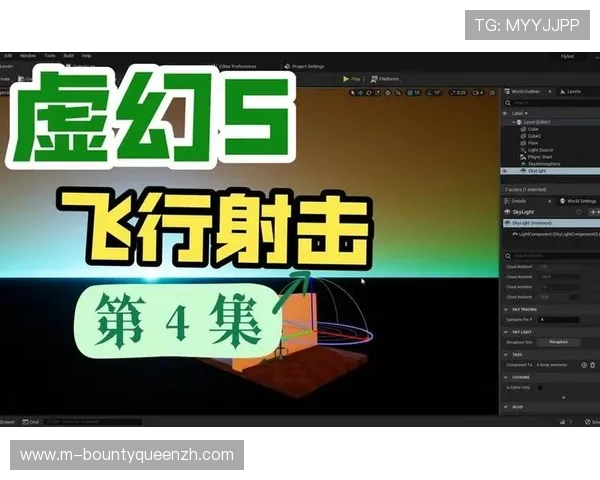Click the SkyLight actor name in Details
This screenshot has height=480, width=600.
click(523, 212)
